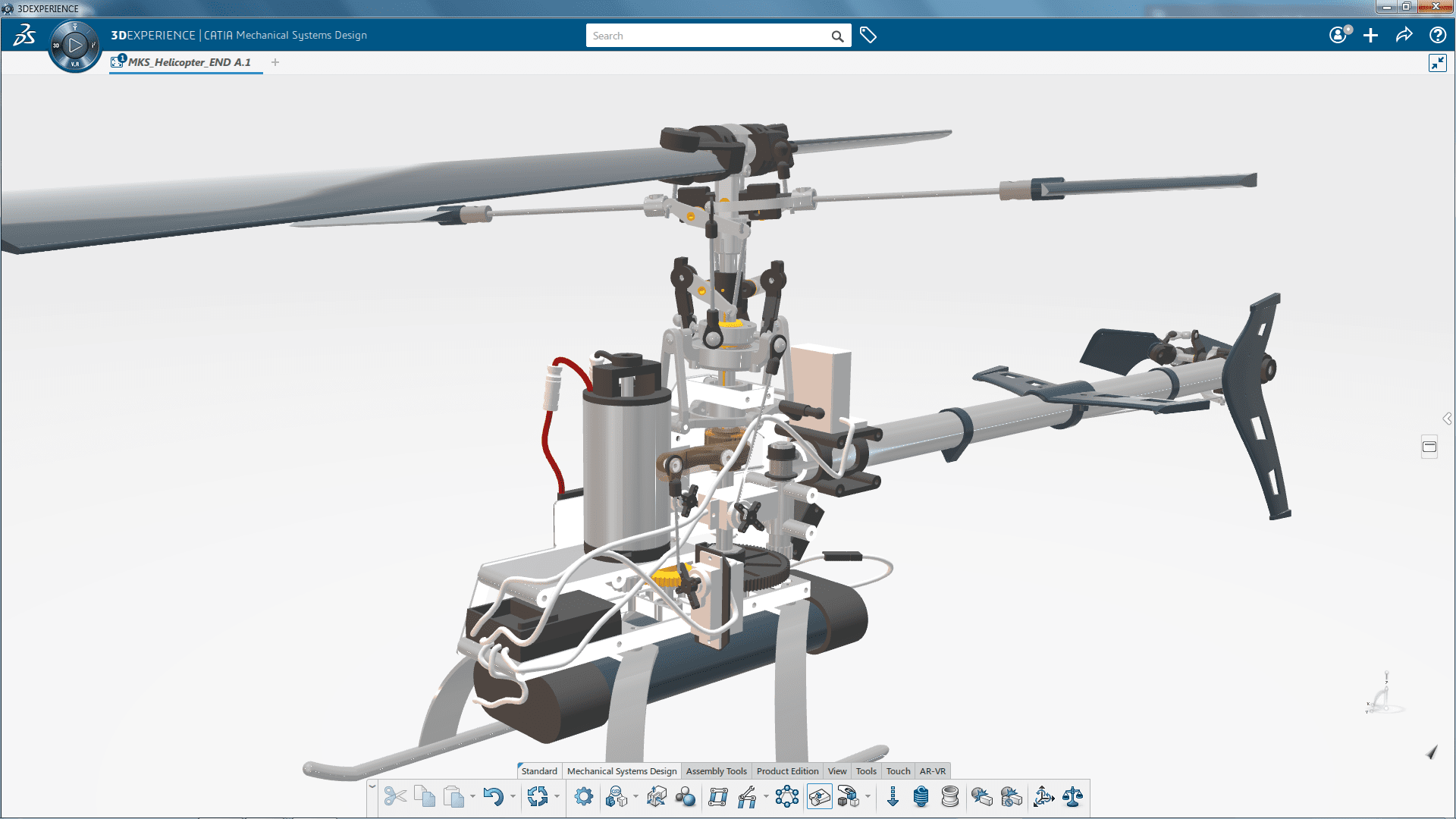
Task: Click the Undo arrow icon
Action: tap(493, 797)
